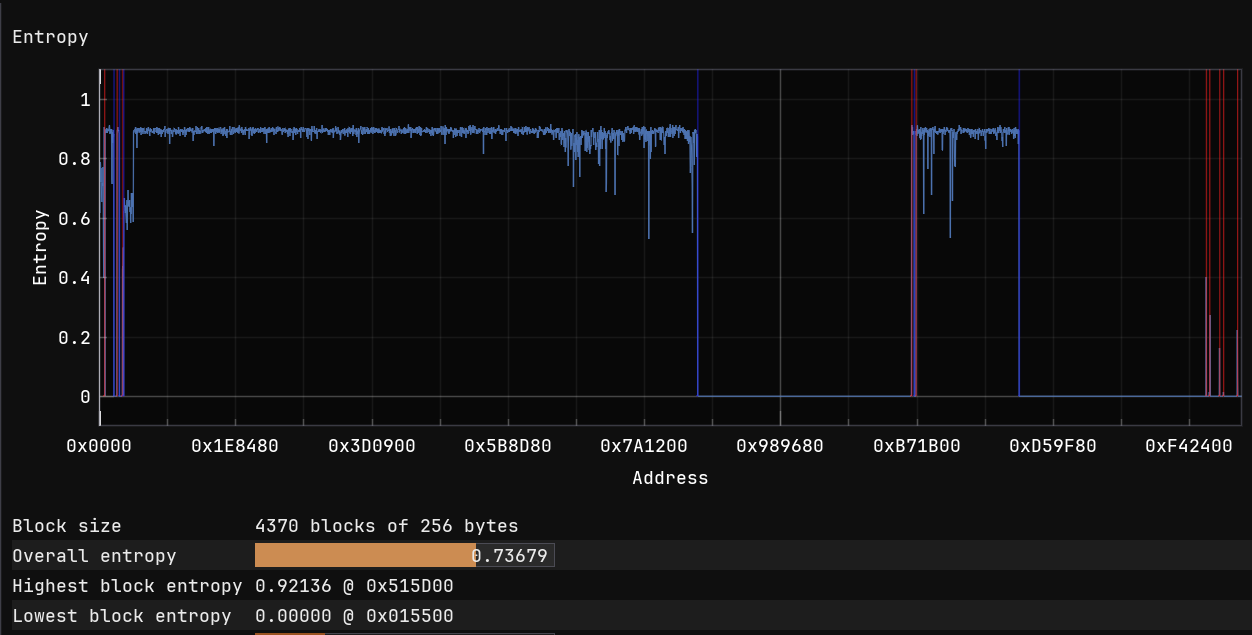Viewport: 1252px width, 635px height.
Task: Click the orange Overall entropy progress bar
Action: pyautogui.click(x=363, y=556)
